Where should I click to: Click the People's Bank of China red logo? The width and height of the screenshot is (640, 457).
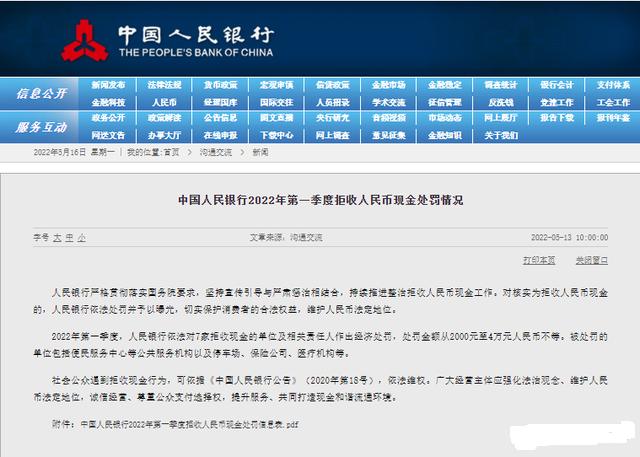coord(84,40)
